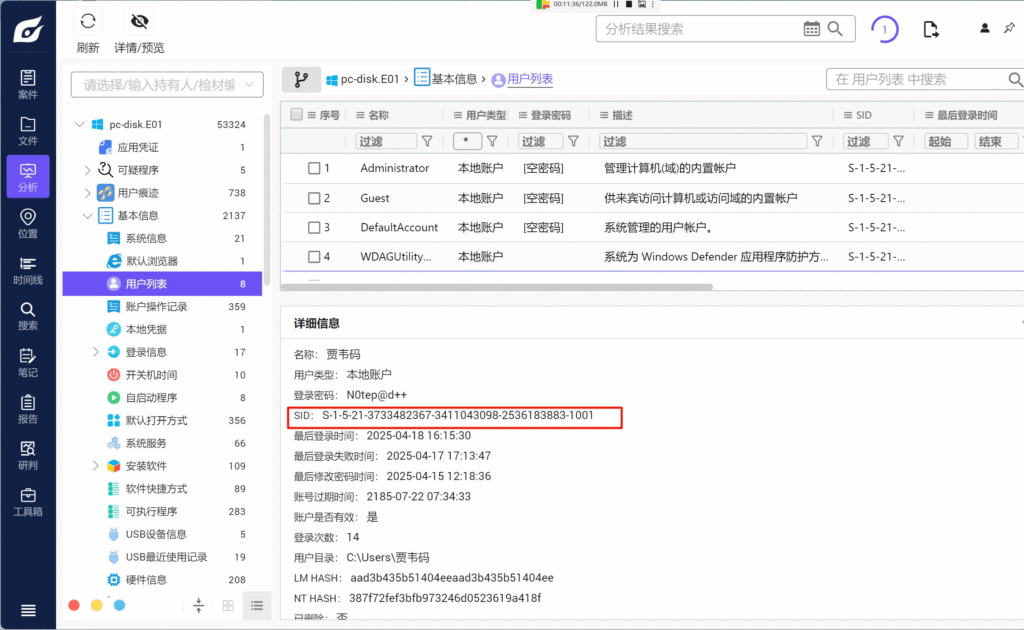The height and width of the screenshot is (630, 1024).
Task: Click 基本信息 breadcrumb link
Action: pyautogui.click(x=446, y=78)
